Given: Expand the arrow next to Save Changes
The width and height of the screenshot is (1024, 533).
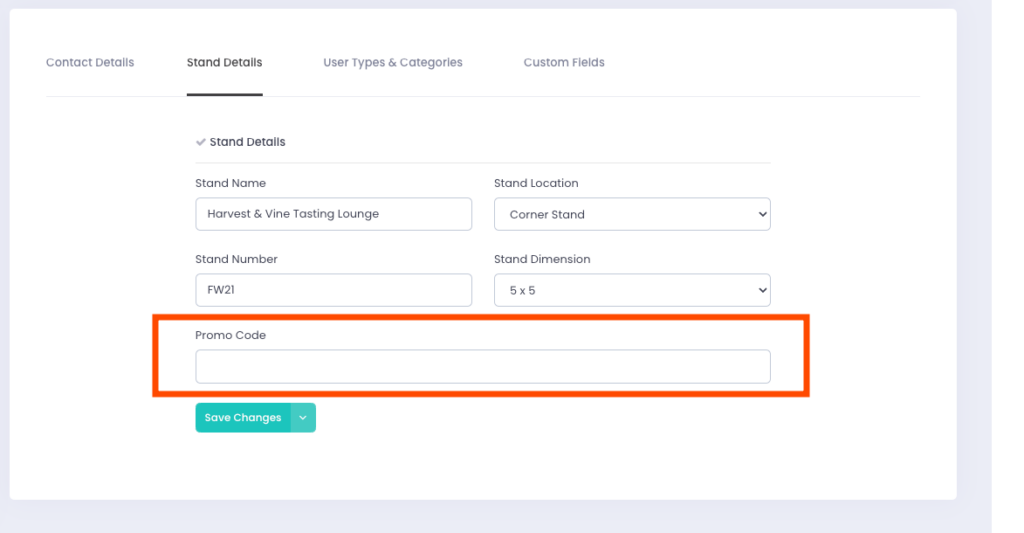Looking at the screenshot, I should click(x=303, y=418).
